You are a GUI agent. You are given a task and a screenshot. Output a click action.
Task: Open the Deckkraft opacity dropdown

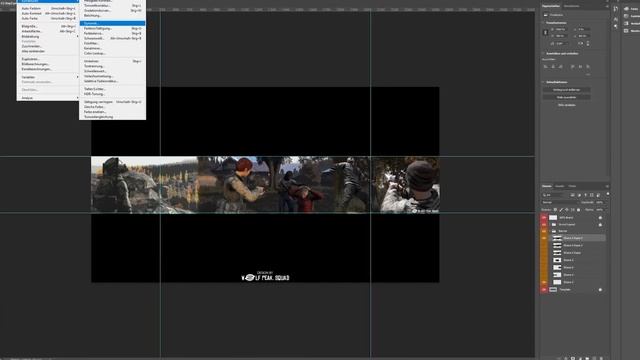pyautogui.click(x=599, y=202)
